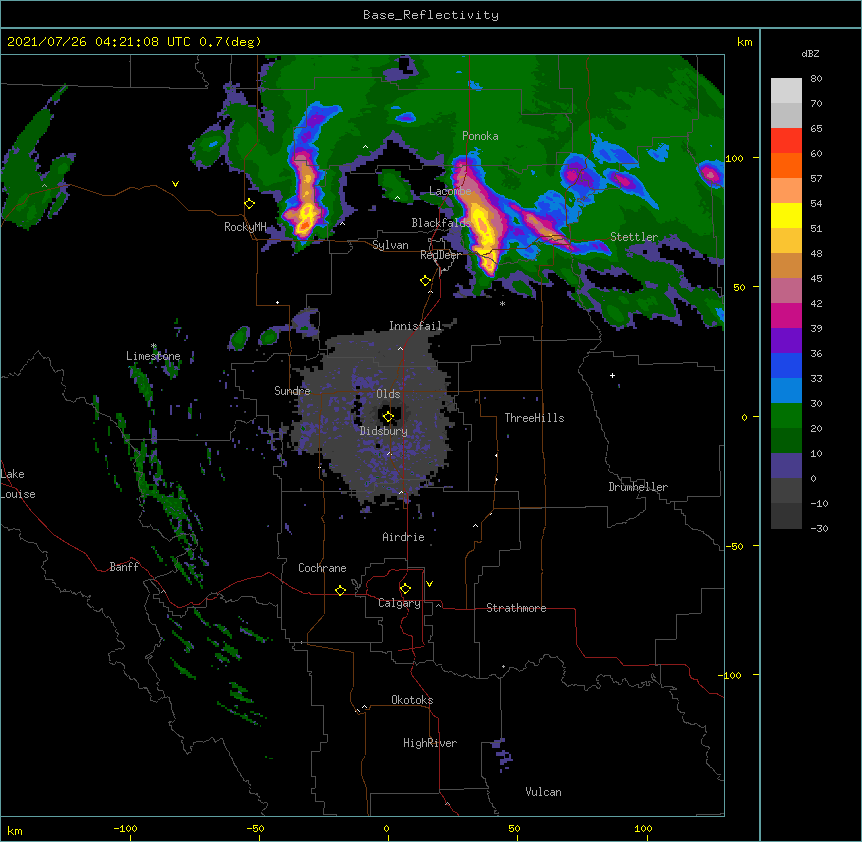The image size is (862, 842).
Task: Click the 45 value on dBZ scale
Action: 816,279
